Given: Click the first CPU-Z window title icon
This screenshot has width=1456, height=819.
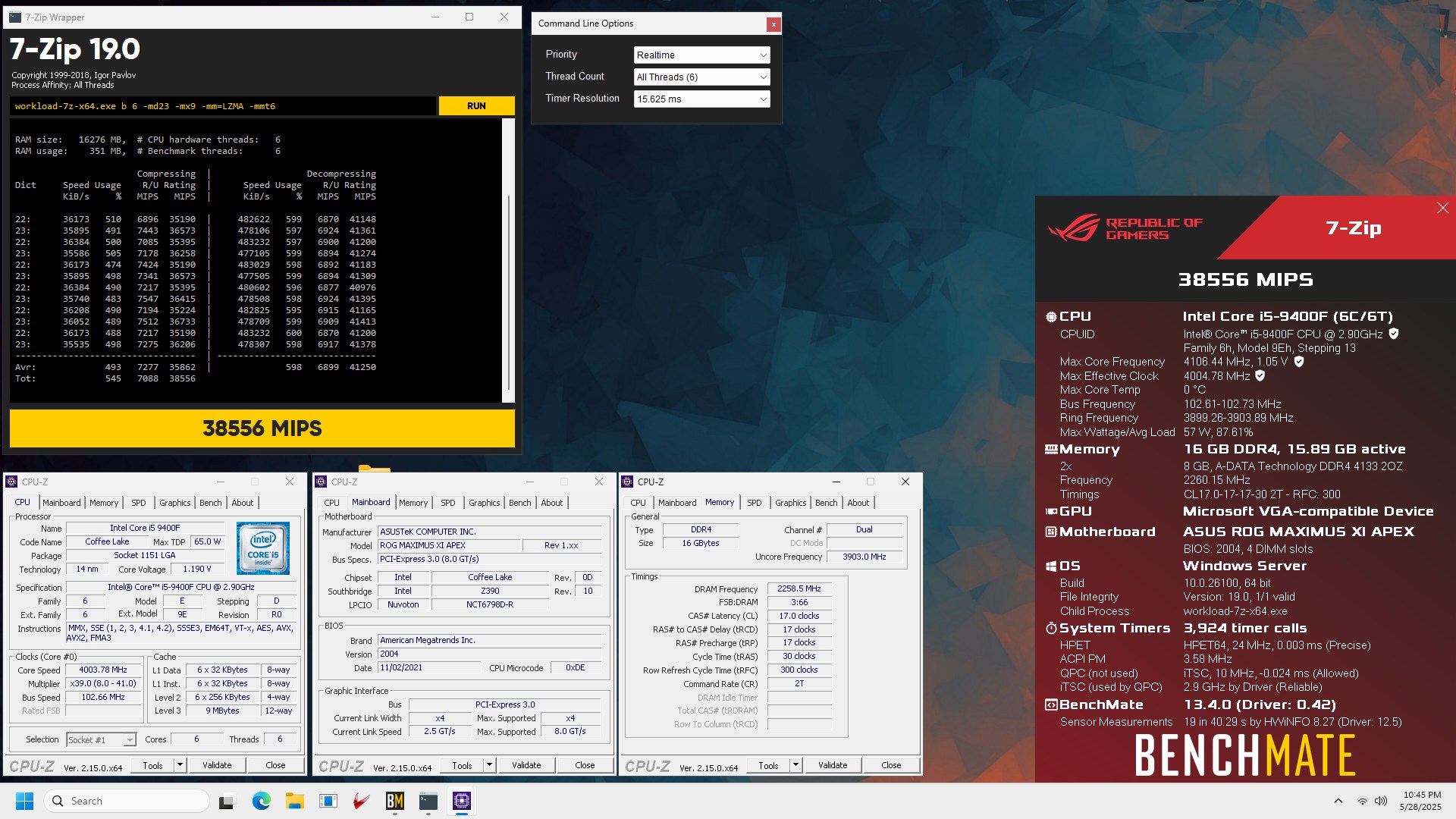Looking at the screenshot, I should tap(11, 482).
